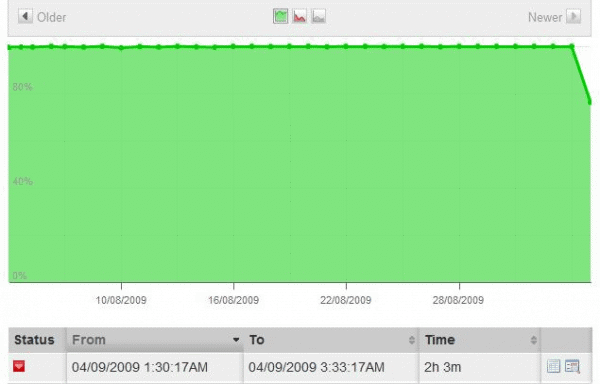Go to newer uptime data
Screen dimensions: 600x384
click(x=554, y=17)
